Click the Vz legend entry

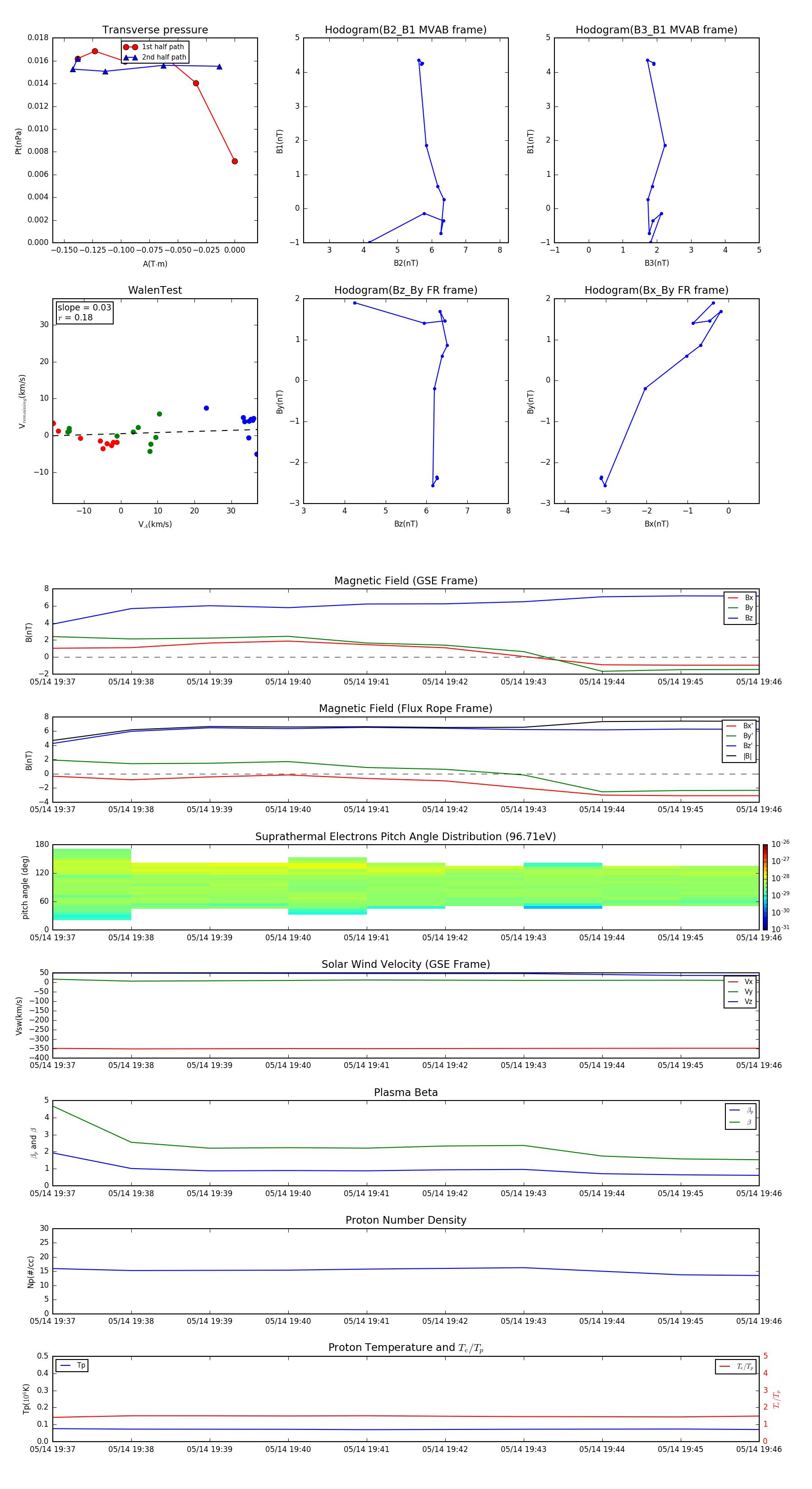[740, 1002]
